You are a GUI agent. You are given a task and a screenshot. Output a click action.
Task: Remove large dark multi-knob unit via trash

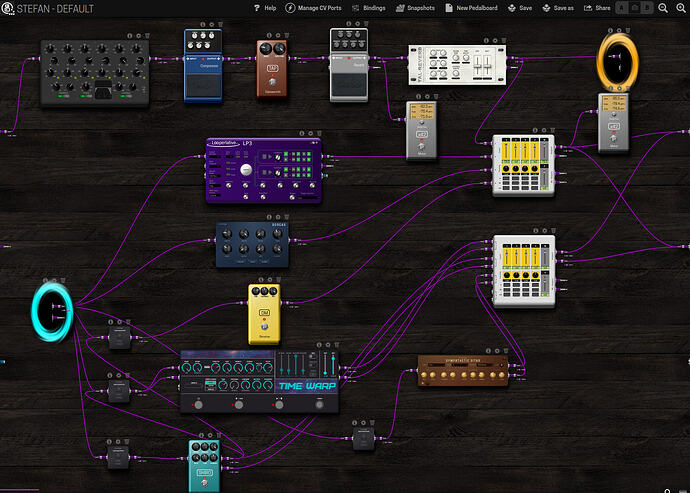tap(147, 36)
